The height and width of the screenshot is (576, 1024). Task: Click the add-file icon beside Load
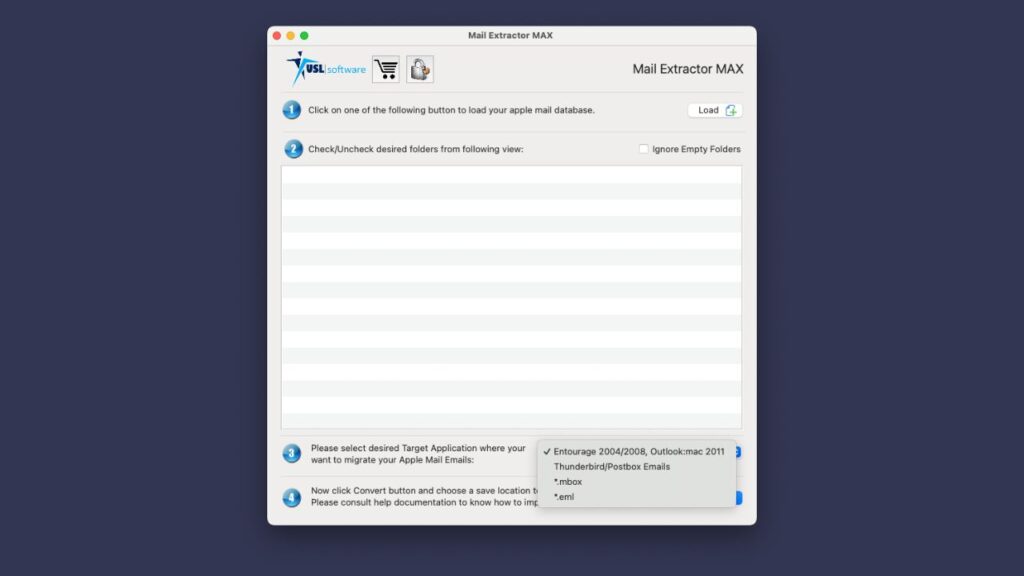731,110
